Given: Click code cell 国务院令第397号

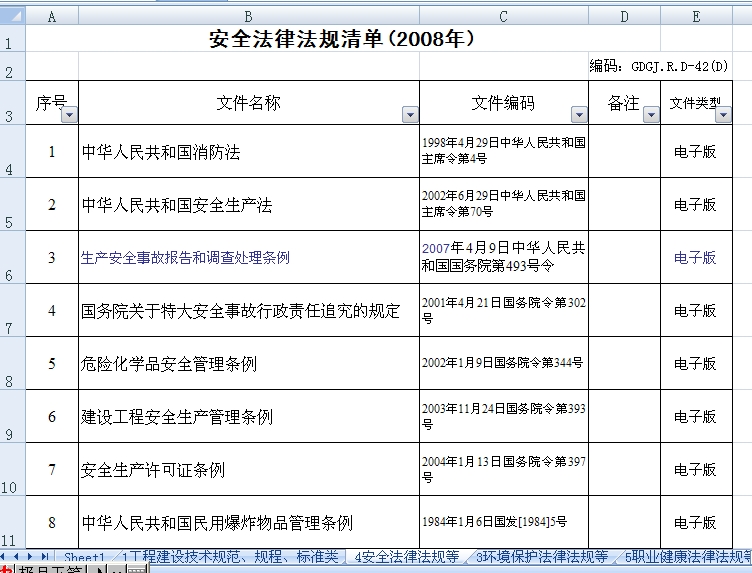Looking at the screenshot, I should pos(504,469).
